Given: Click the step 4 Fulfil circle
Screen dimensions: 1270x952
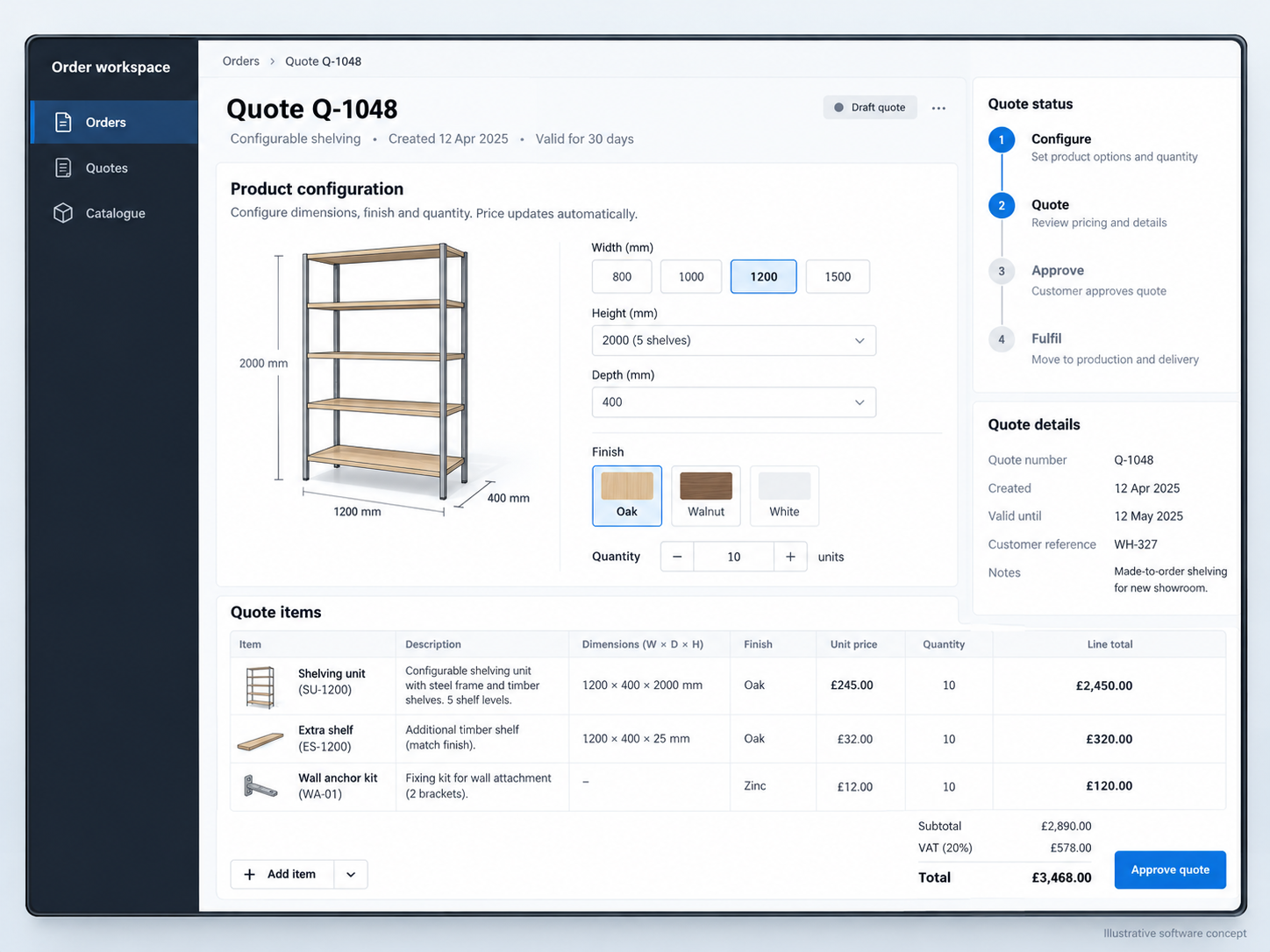Looking at the screenshot, I should tap(1002, 339).
